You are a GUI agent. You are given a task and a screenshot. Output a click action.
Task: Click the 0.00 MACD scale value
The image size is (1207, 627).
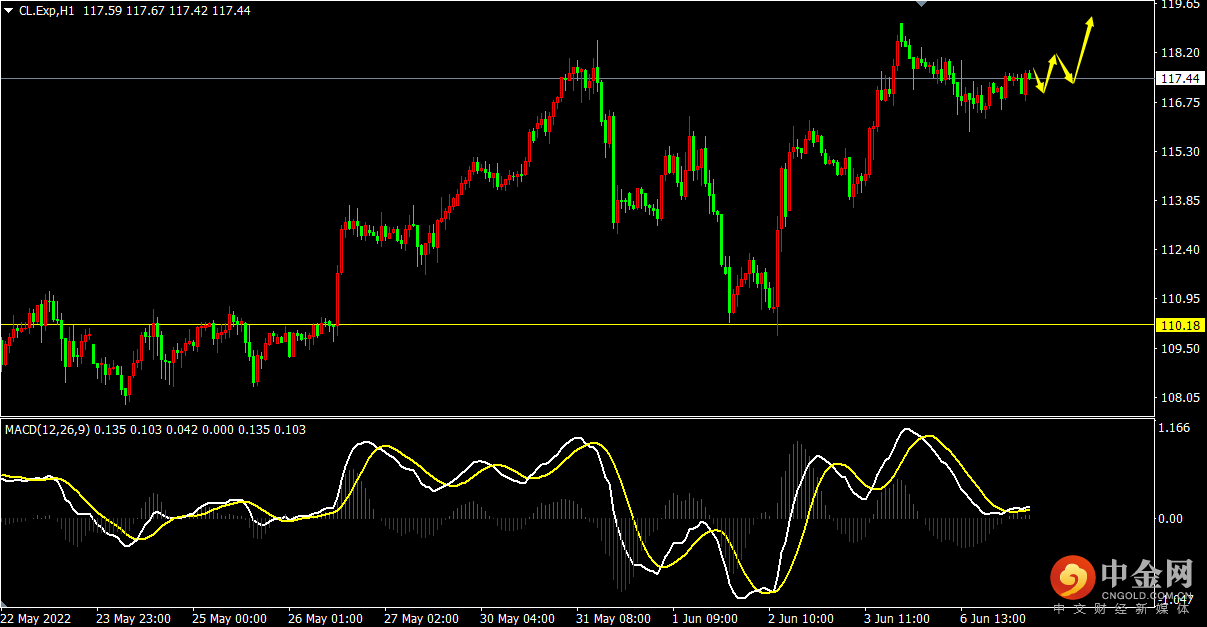coord(1172,518)
